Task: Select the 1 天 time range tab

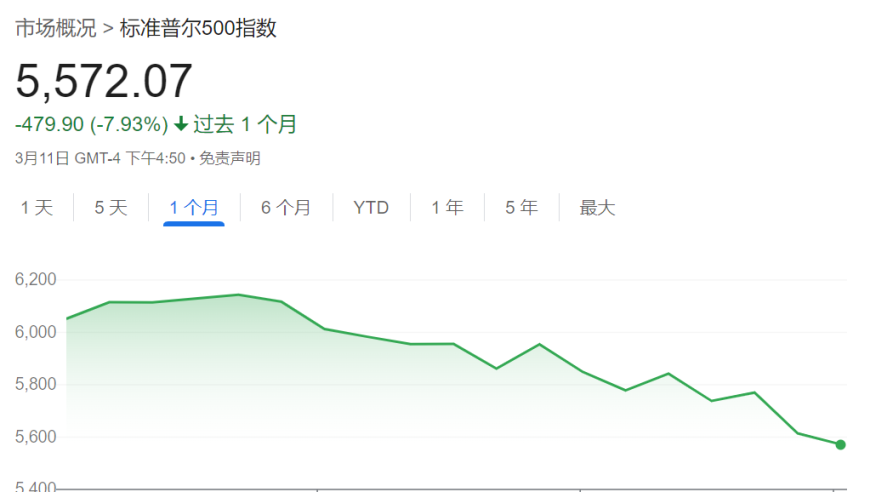Action: click(37, 208)
